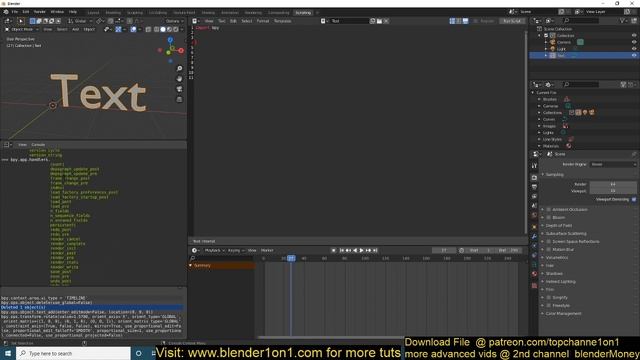Hide the Collection via its eye icon

coord(634,36)
